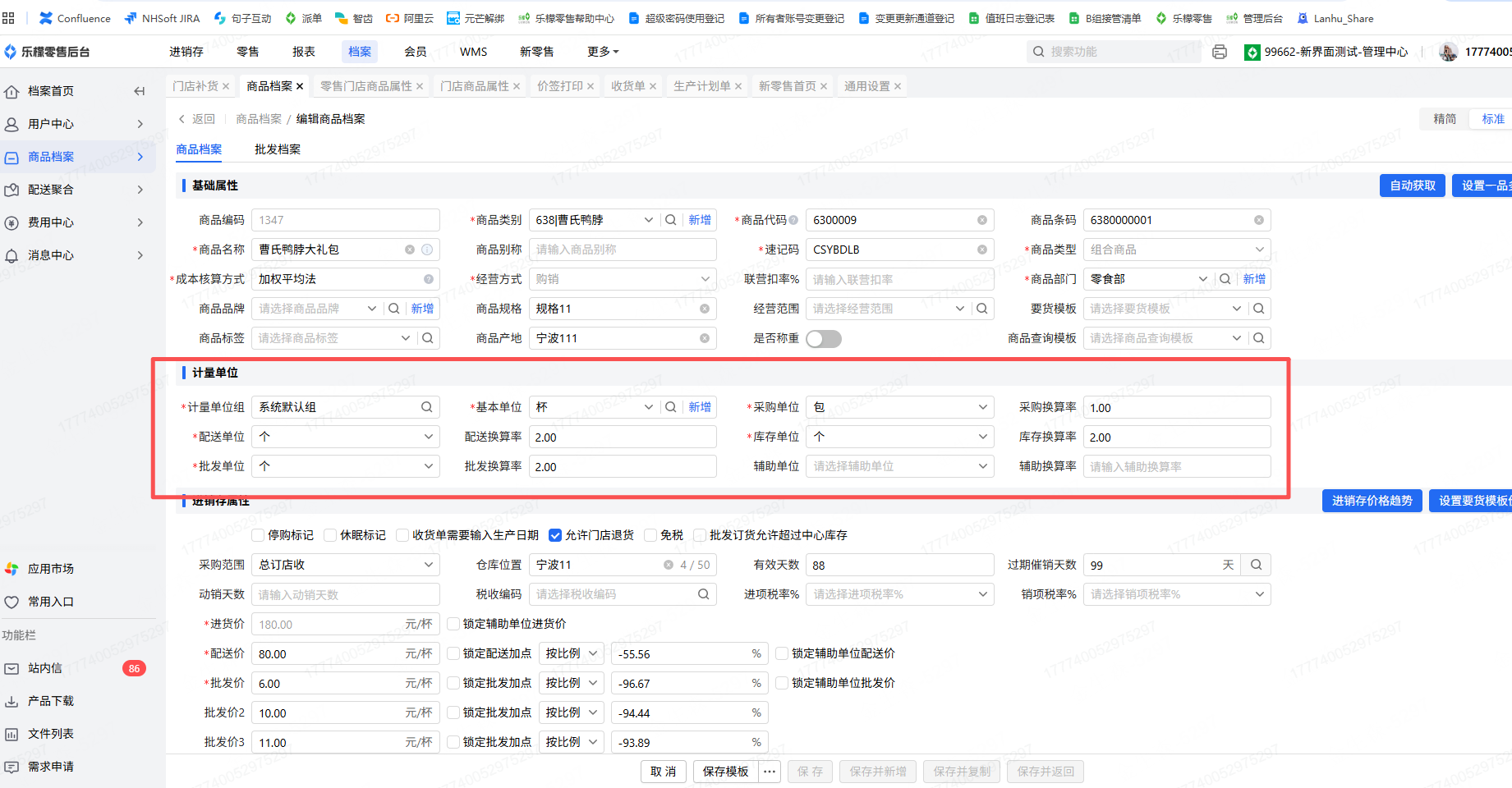The image size is (1512, 788).
Task: Clear the 商品条码 field value
Action: (1259, 220)
